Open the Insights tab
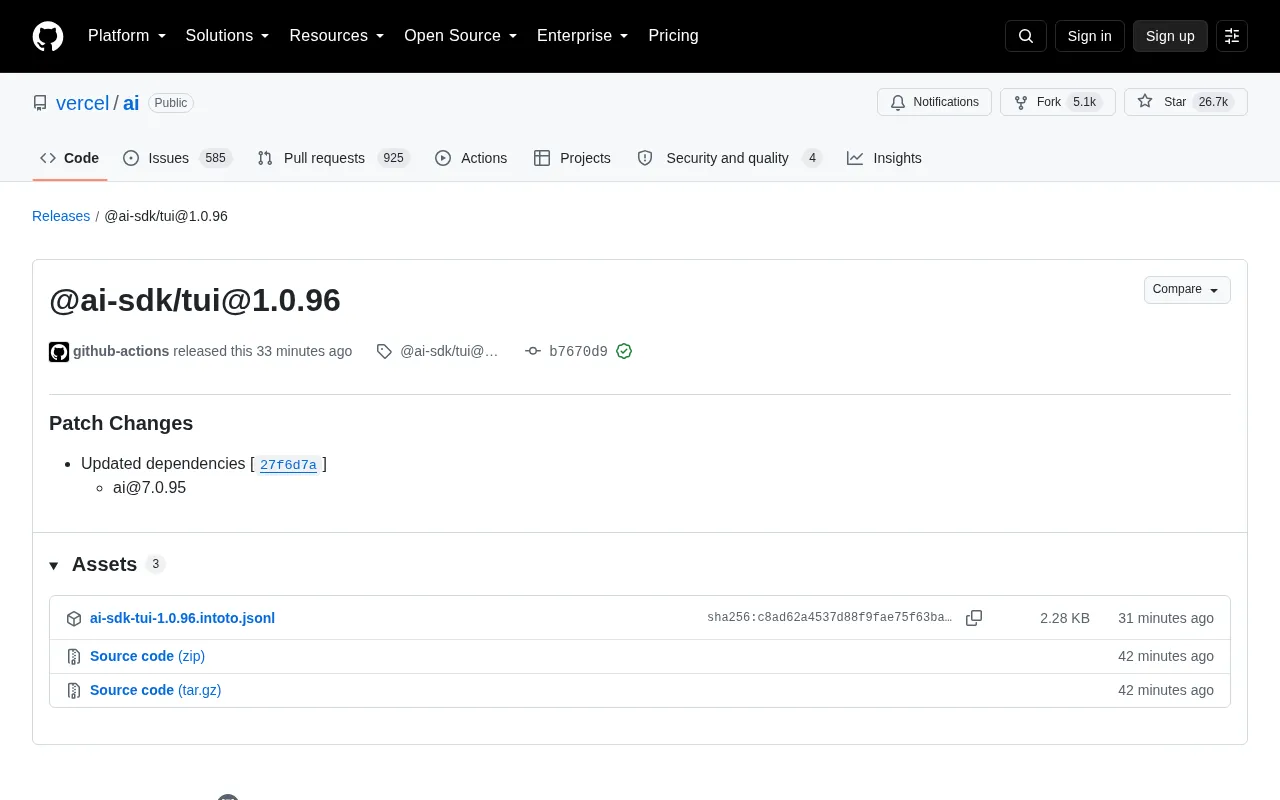The width and height of the screenshot is (1280, 800). (x=884, y=158)
